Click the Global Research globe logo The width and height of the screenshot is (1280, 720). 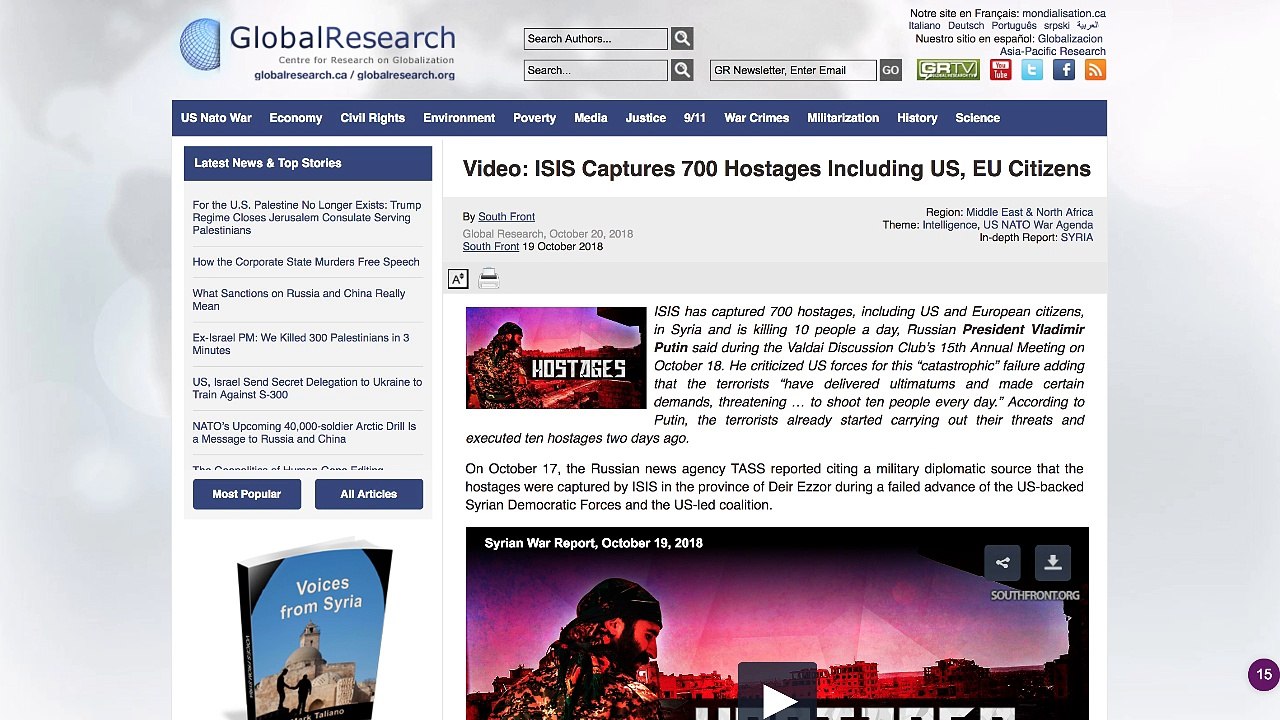point(200,45)
